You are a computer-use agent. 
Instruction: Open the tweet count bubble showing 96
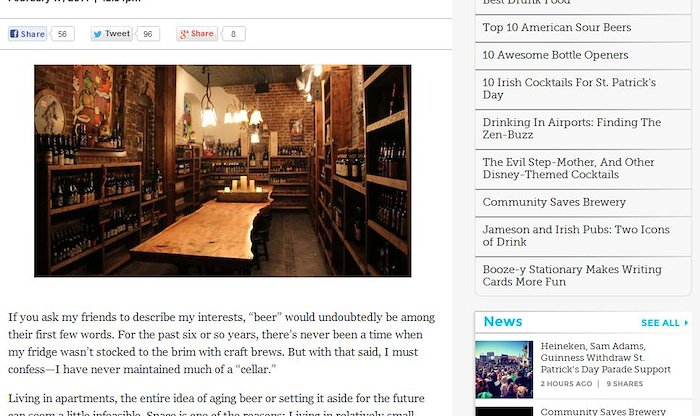pos(147,34)
